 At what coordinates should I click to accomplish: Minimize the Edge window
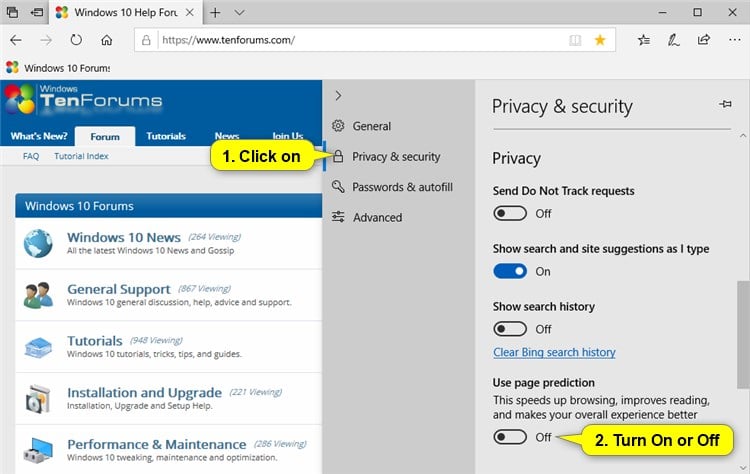tap(662, 12)
